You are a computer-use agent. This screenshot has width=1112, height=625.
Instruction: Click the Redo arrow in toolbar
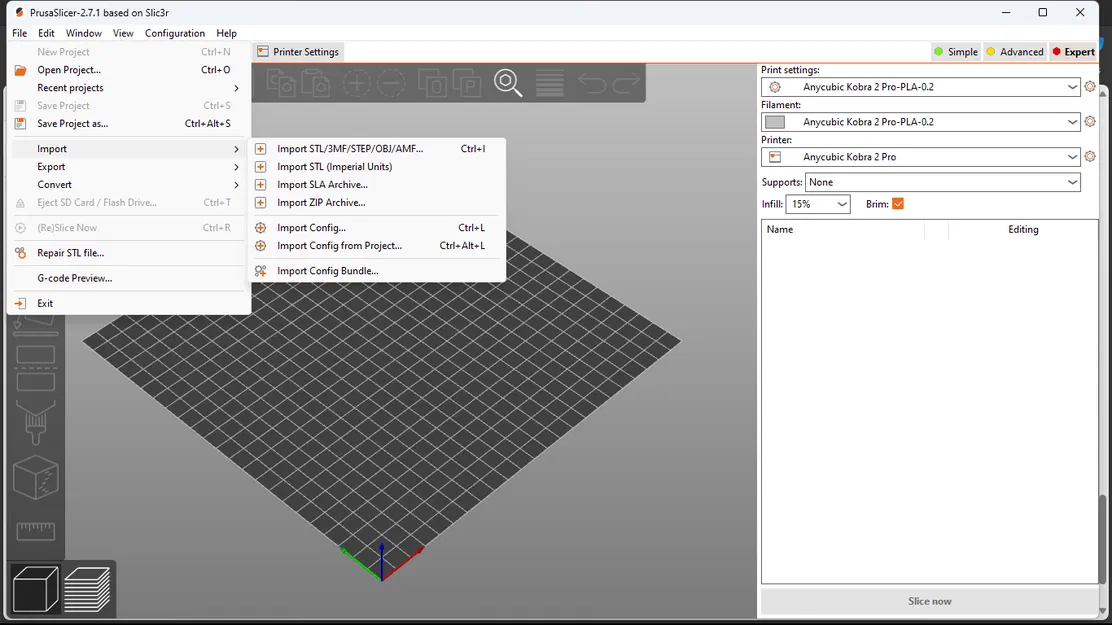pyautogui.click(x=626, y=84)
